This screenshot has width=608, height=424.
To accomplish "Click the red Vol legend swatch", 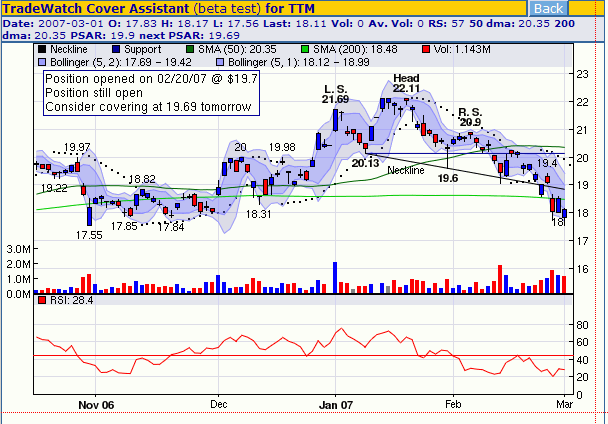I will click(426, 49).
